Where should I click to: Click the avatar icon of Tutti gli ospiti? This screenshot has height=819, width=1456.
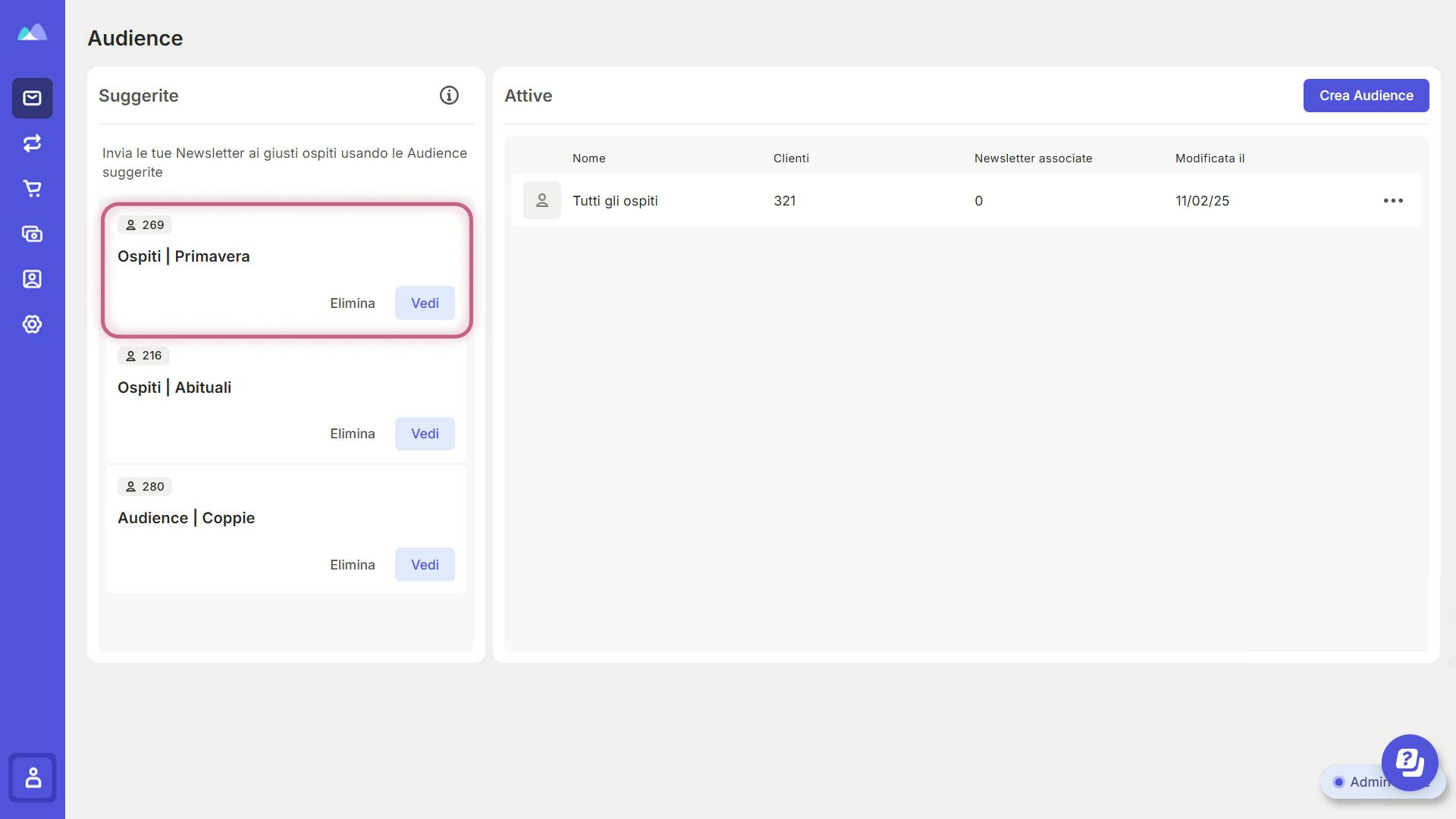[542, 200]
